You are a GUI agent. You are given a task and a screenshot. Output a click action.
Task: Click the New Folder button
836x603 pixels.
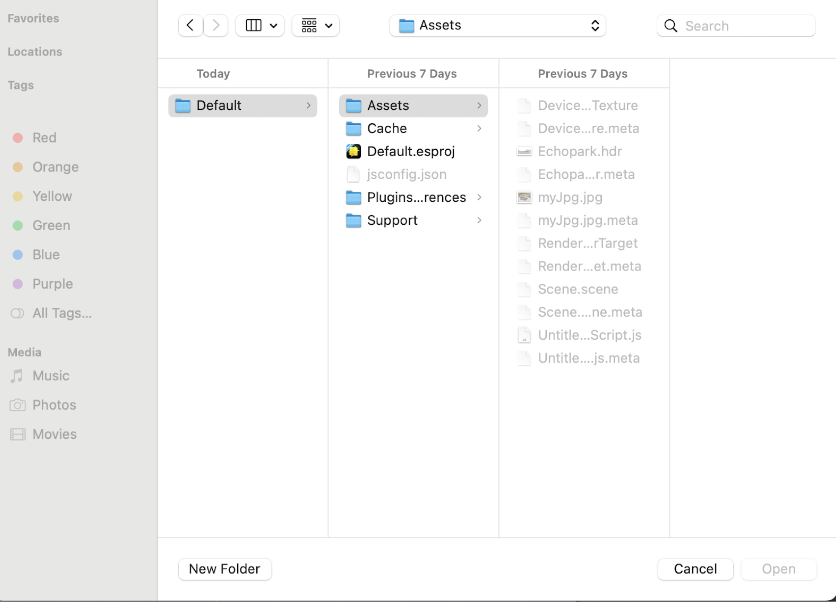click(224, 569)
